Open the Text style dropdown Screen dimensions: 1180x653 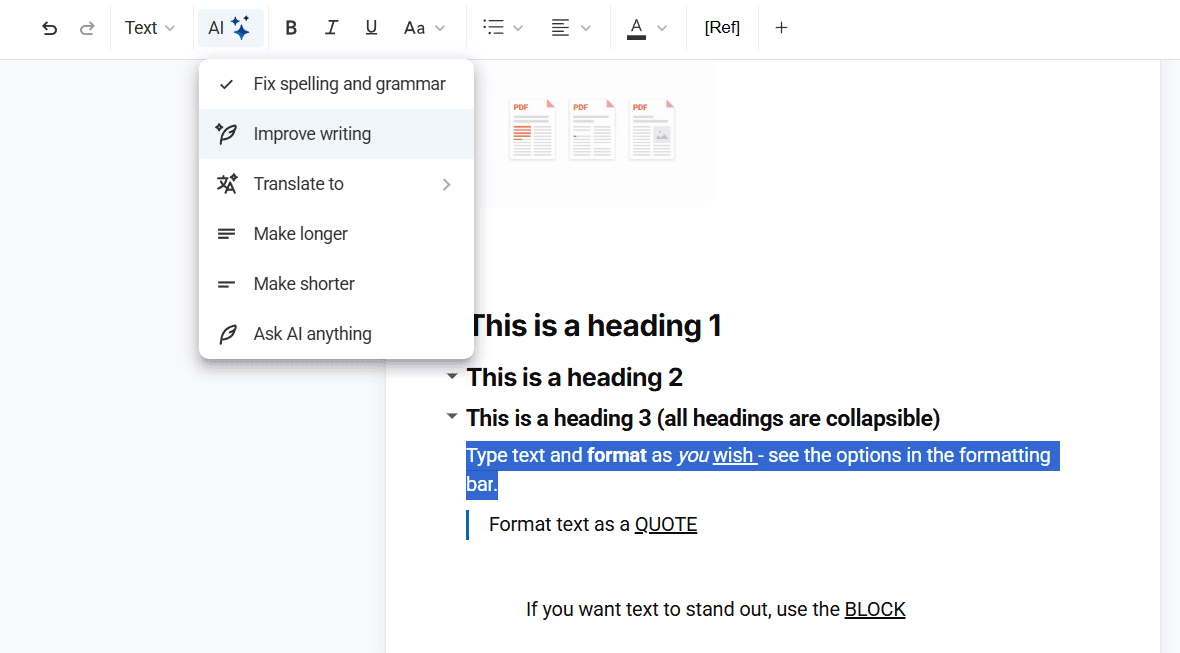tap(150, 28)
